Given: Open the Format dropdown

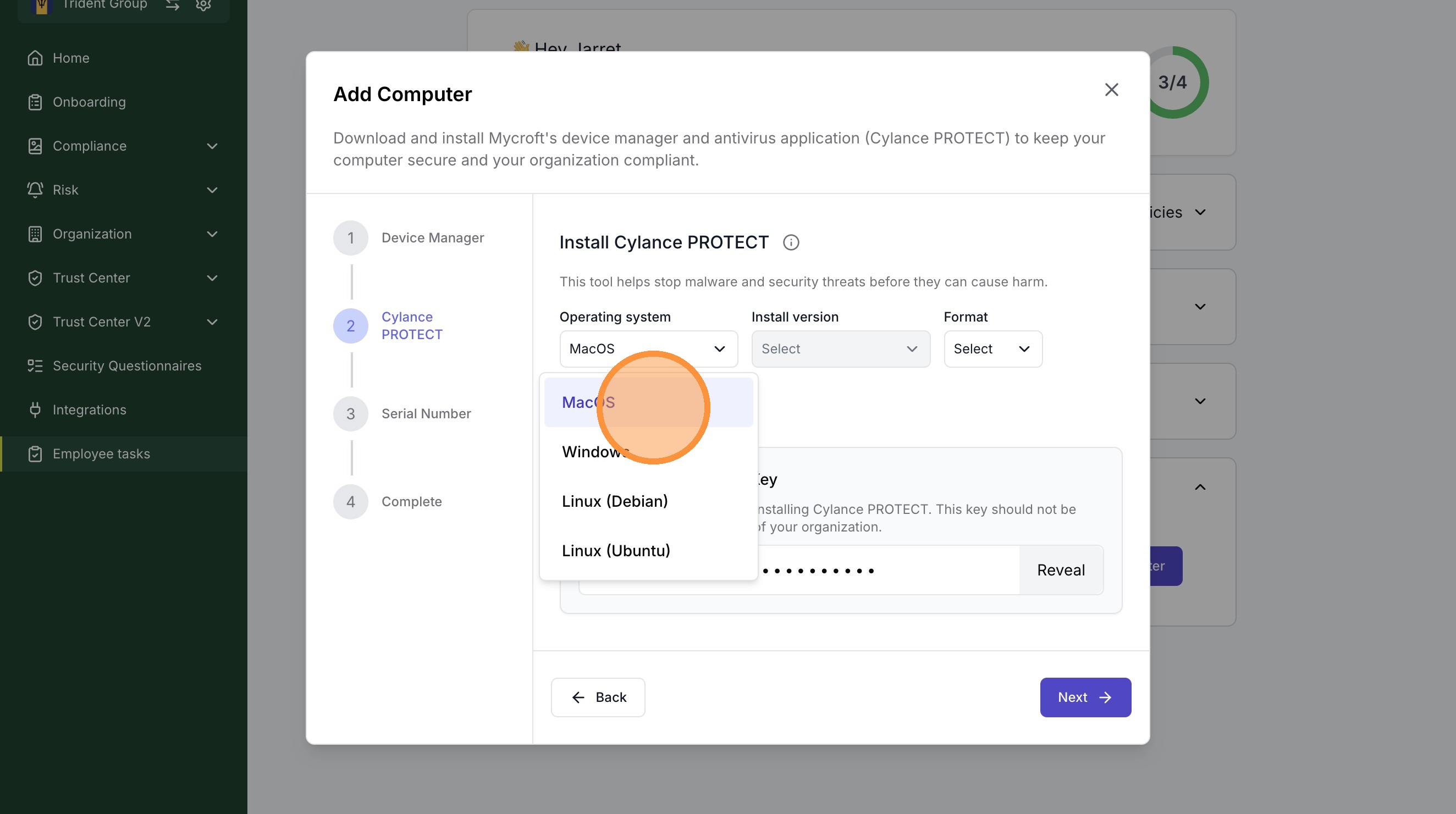Looking at the screenshot, I should 992,349.
